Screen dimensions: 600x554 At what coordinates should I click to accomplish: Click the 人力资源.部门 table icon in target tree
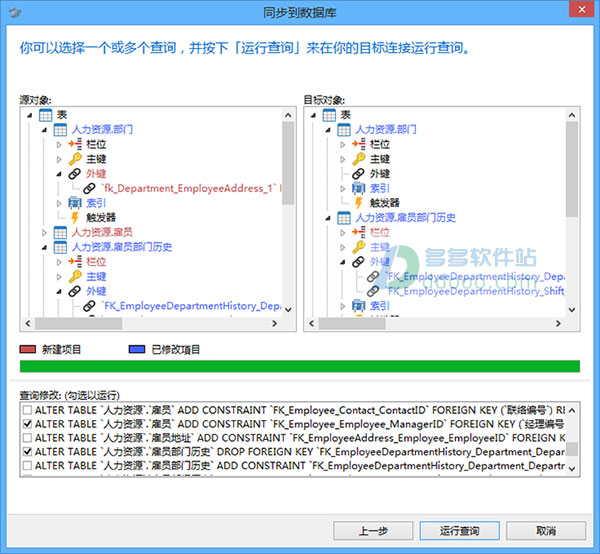click(x=344, y=130)
